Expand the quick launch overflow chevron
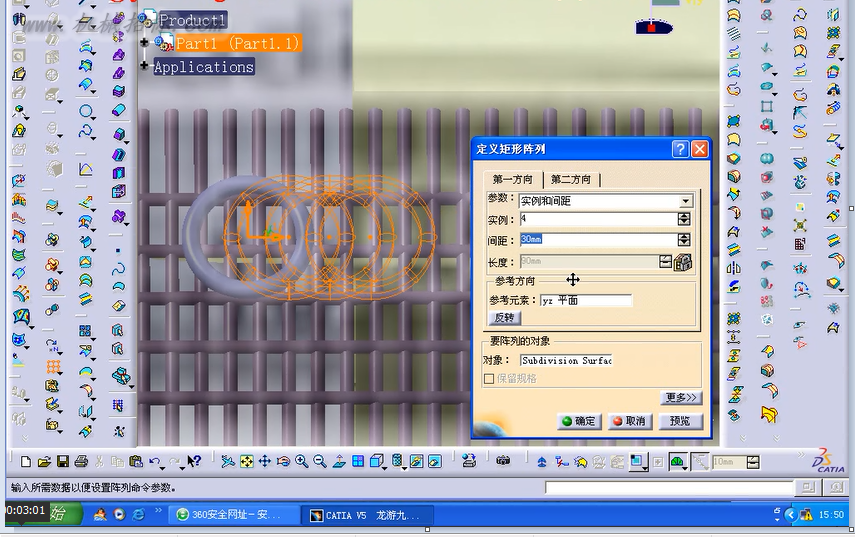The image size is (855, 537). click(158, 511)
